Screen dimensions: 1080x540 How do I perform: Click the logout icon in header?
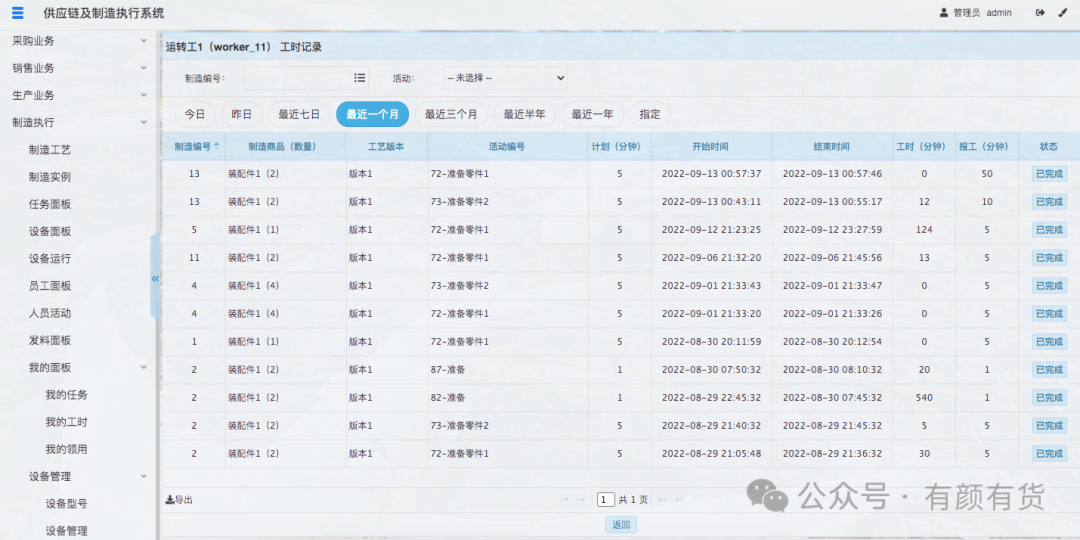pos(1040,13)
